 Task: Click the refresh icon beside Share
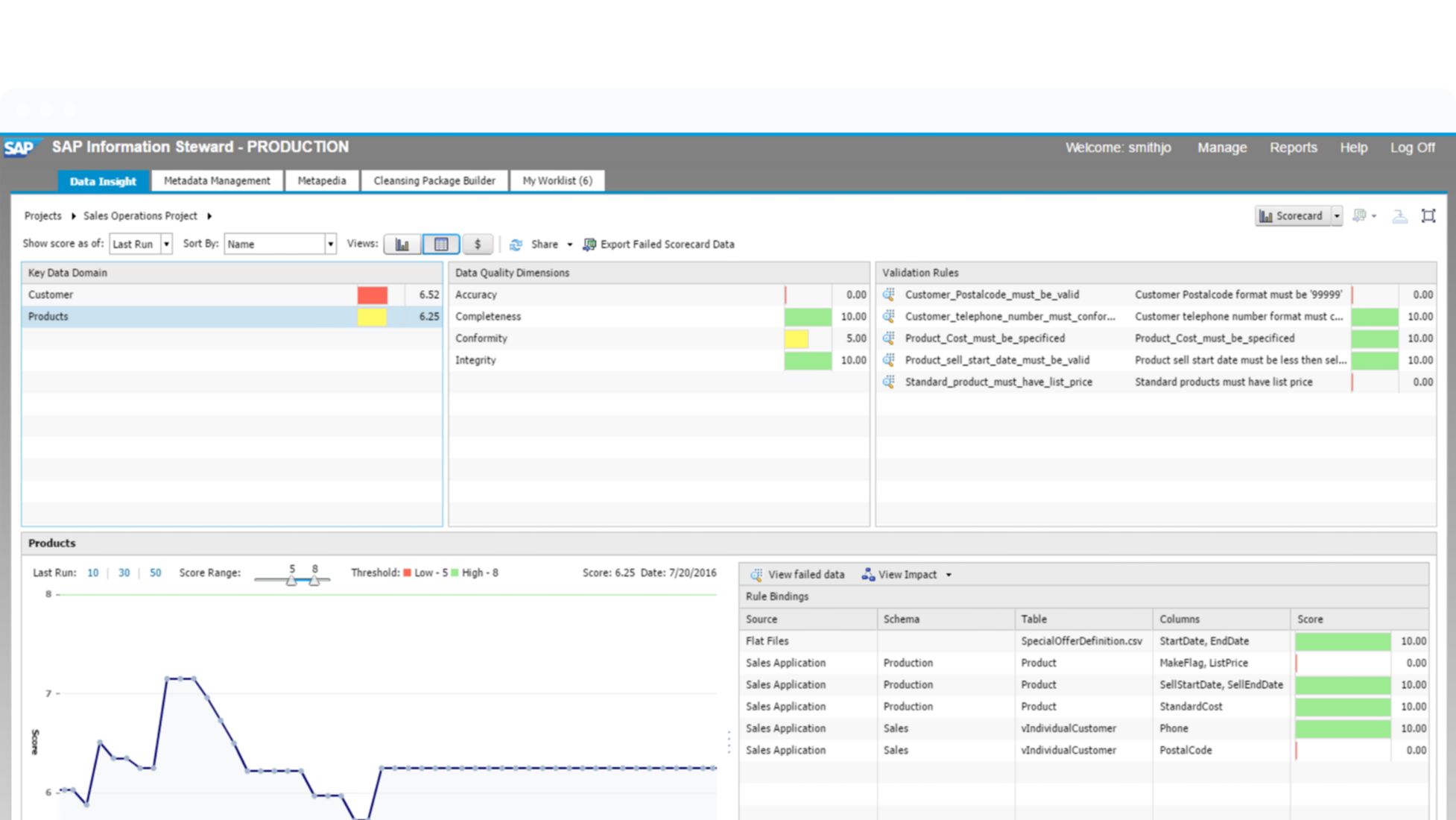516,245
